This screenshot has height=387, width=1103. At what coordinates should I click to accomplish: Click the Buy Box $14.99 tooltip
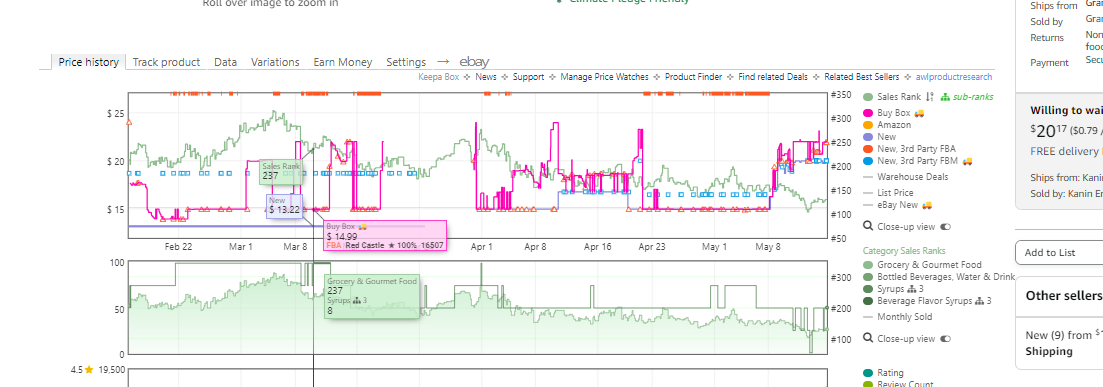tap(385, 236)
